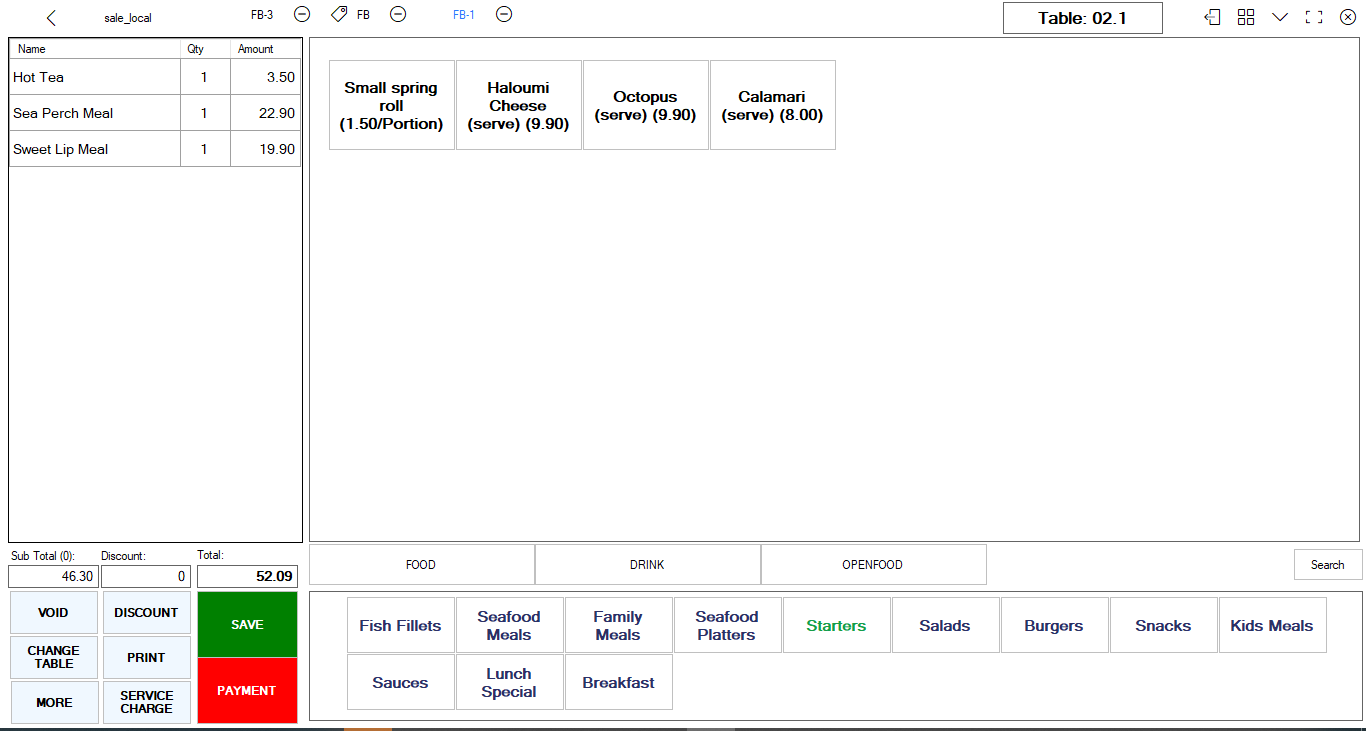Choose the Seafood Platters category
This screenshot has width=1366, height=731.
coord(727,626)
